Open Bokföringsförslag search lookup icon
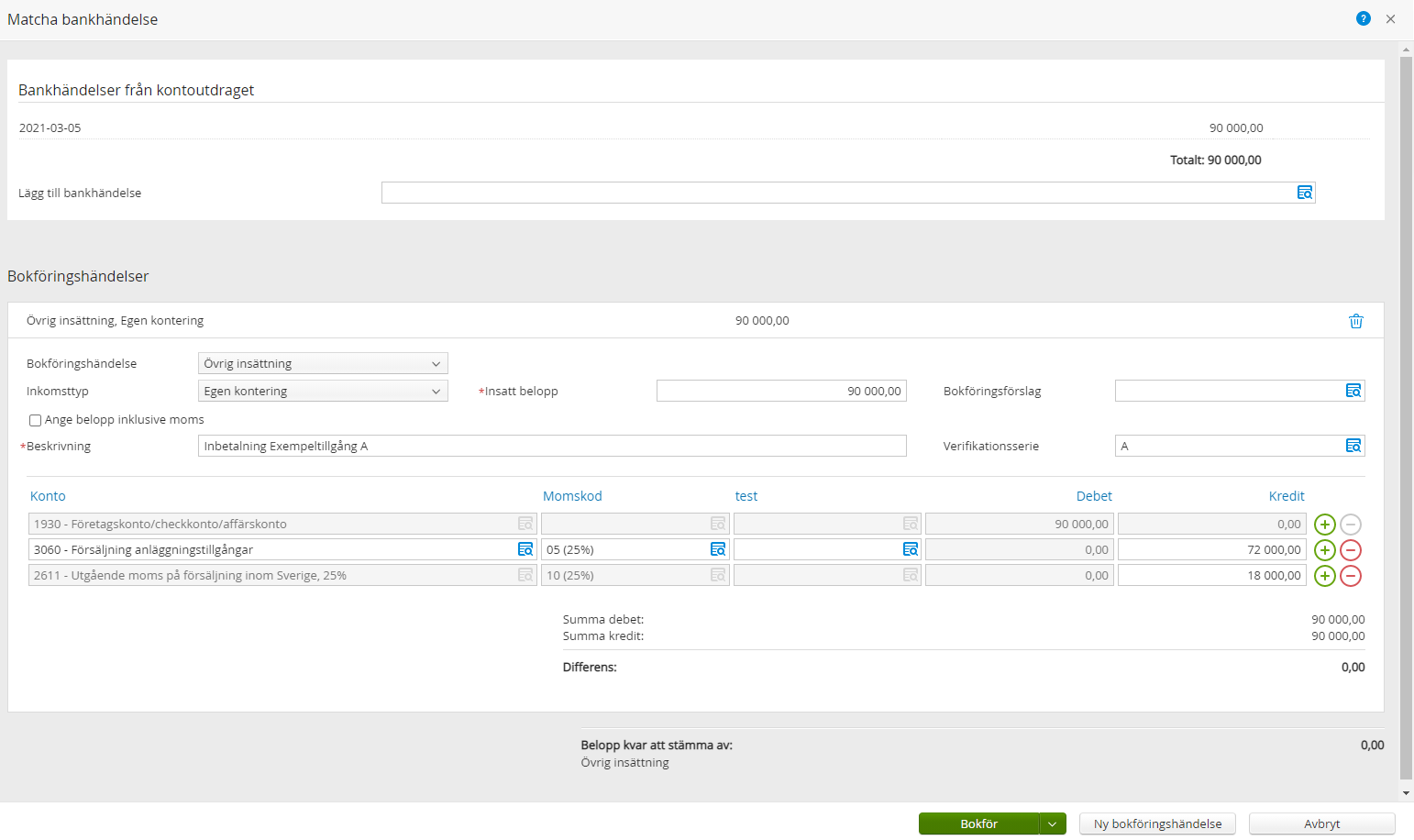 pos(1353,391)
